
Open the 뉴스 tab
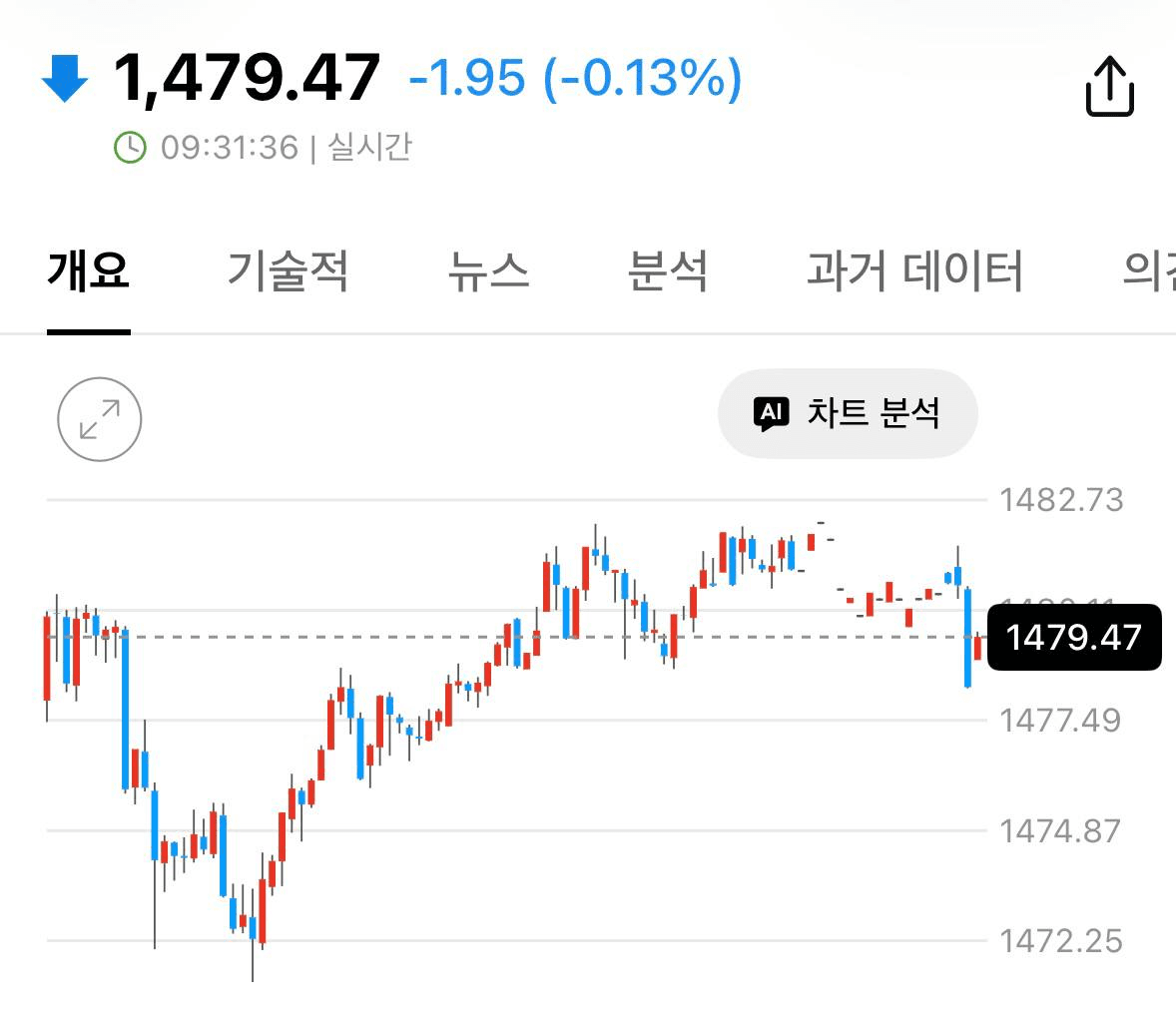click(488, 270)
